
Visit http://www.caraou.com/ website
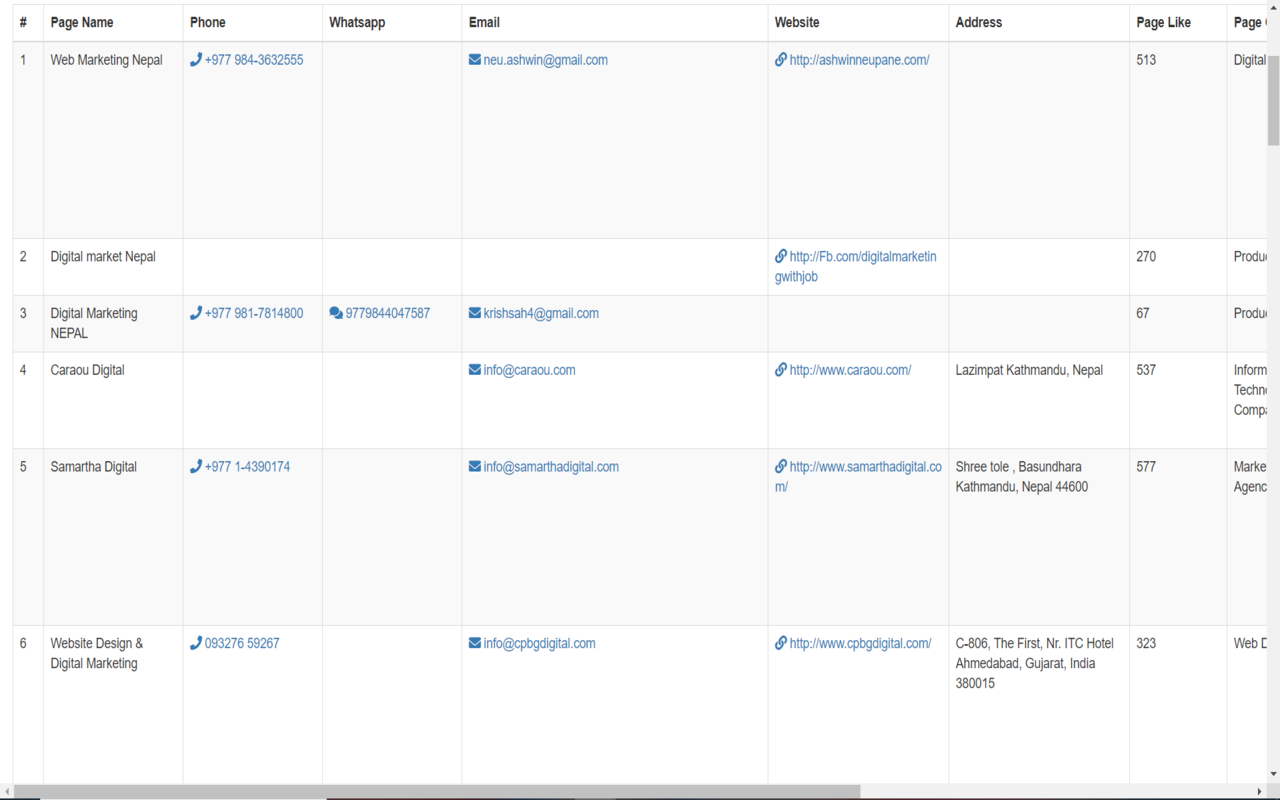click(851, 370)
